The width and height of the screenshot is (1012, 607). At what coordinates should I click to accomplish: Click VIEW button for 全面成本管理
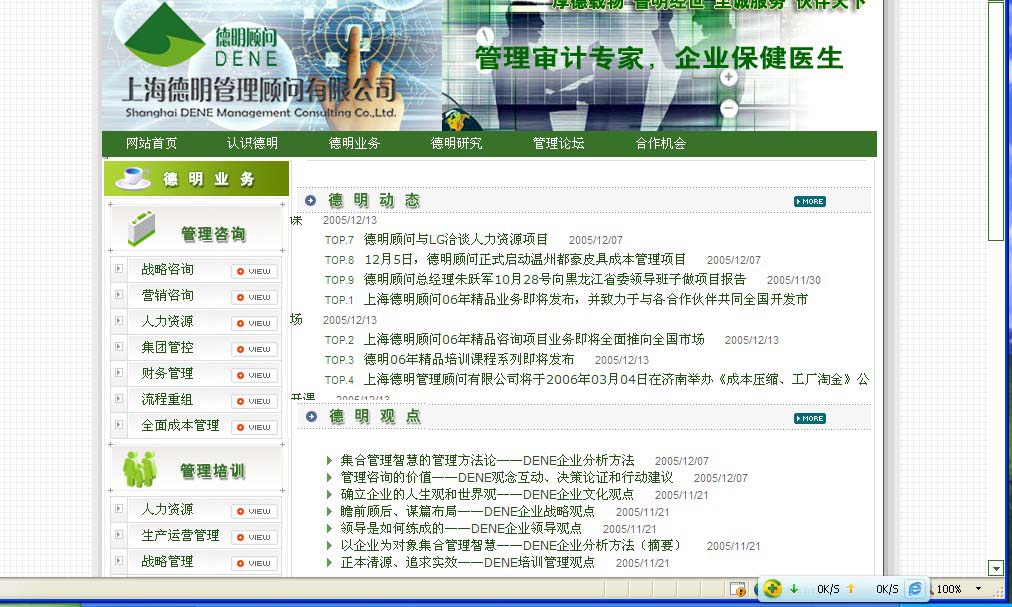pyautogui.click(x=254, y=427)
